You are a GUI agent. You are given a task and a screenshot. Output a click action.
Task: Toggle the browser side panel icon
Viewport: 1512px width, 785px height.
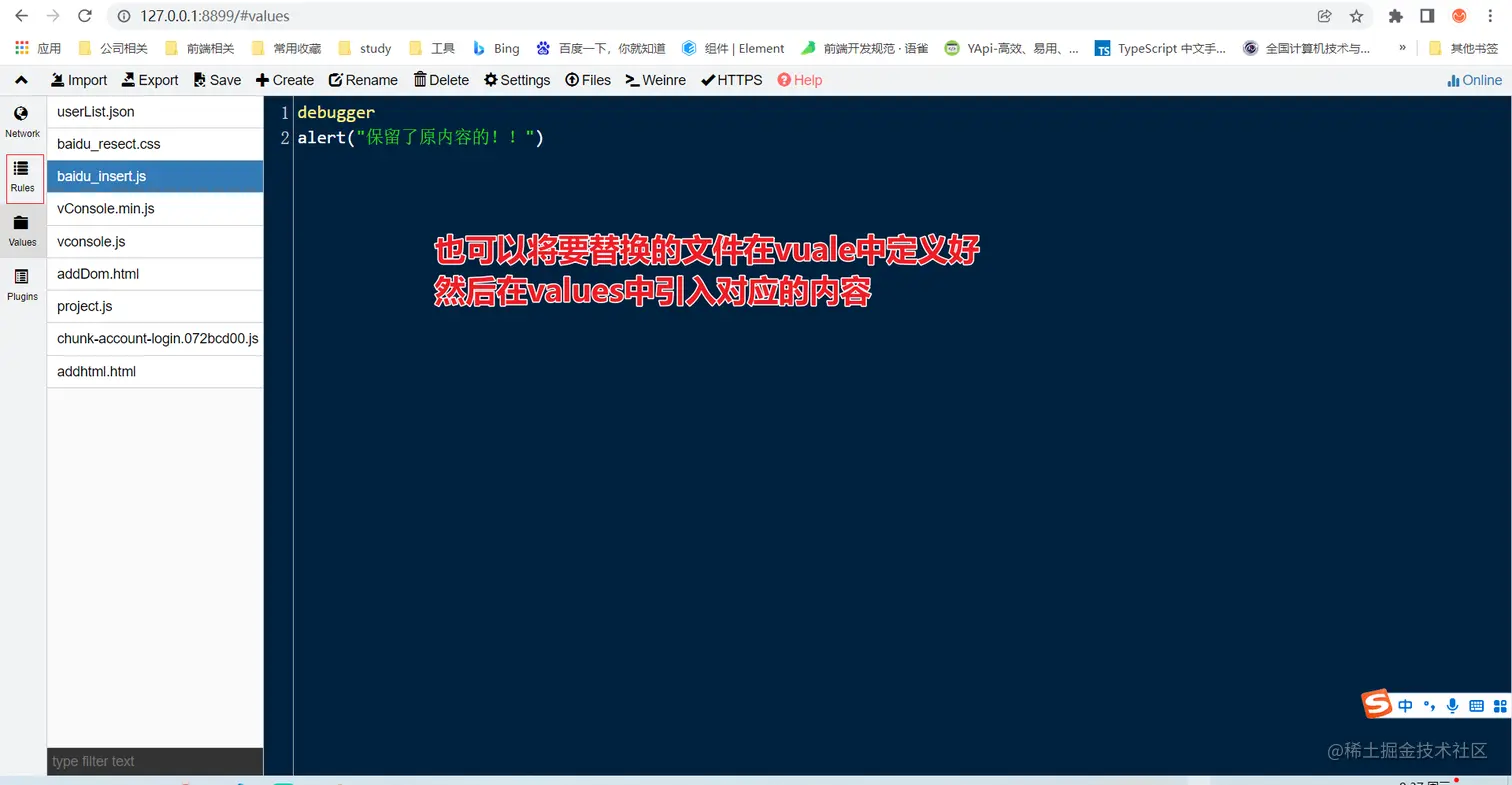[1428, 16]
